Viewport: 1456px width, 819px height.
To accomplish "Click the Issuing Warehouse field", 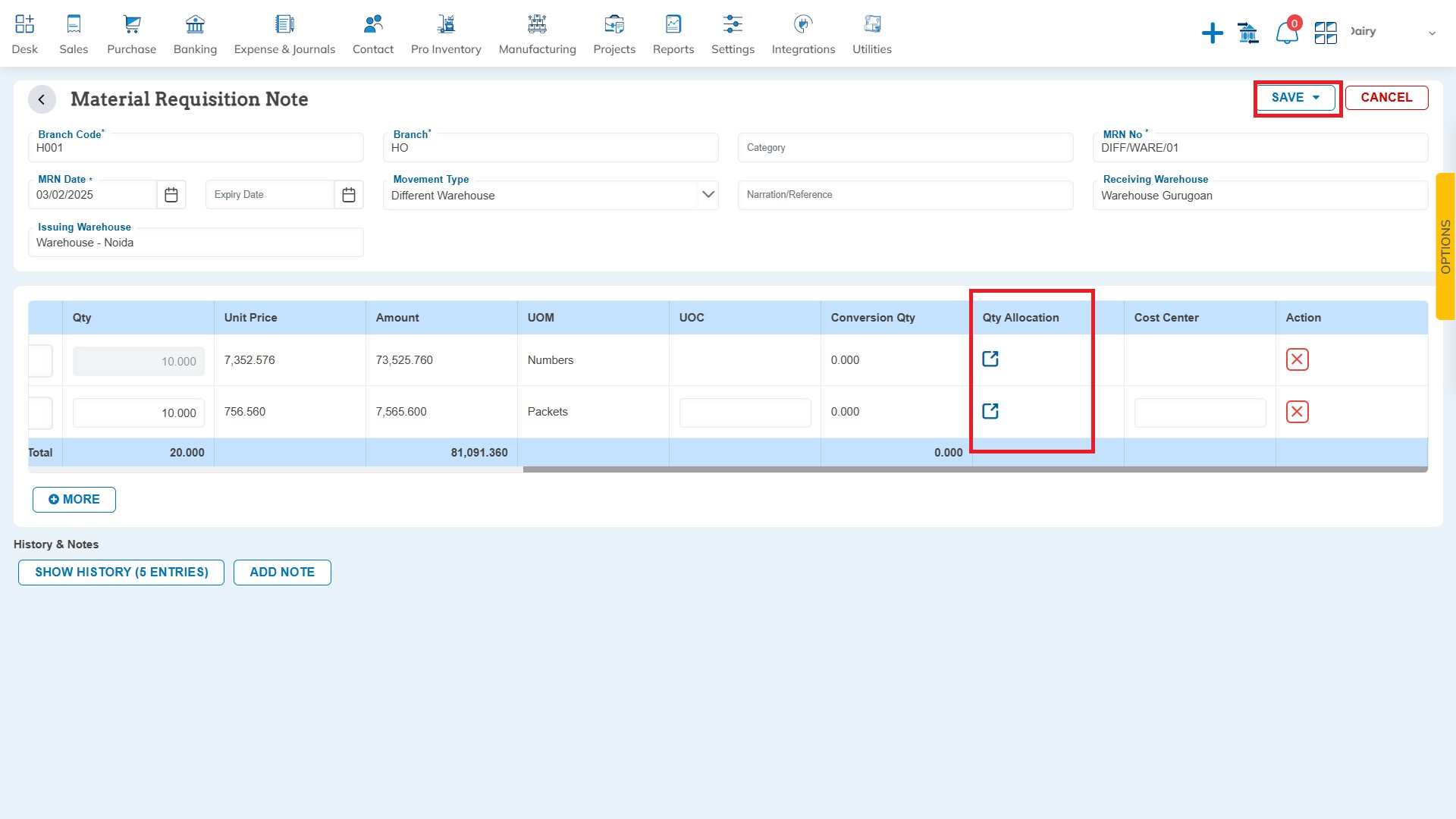I will pos(196,243).
